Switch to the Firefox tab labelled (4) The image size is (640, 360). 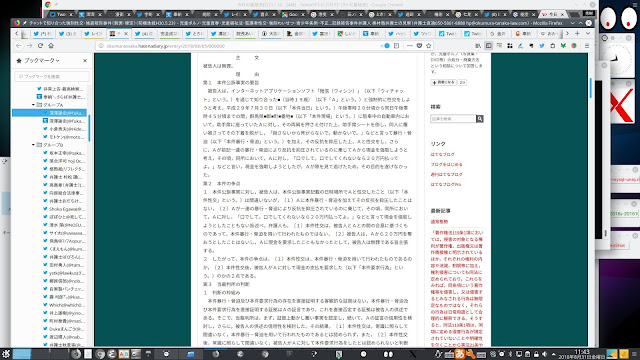point(144,33)
